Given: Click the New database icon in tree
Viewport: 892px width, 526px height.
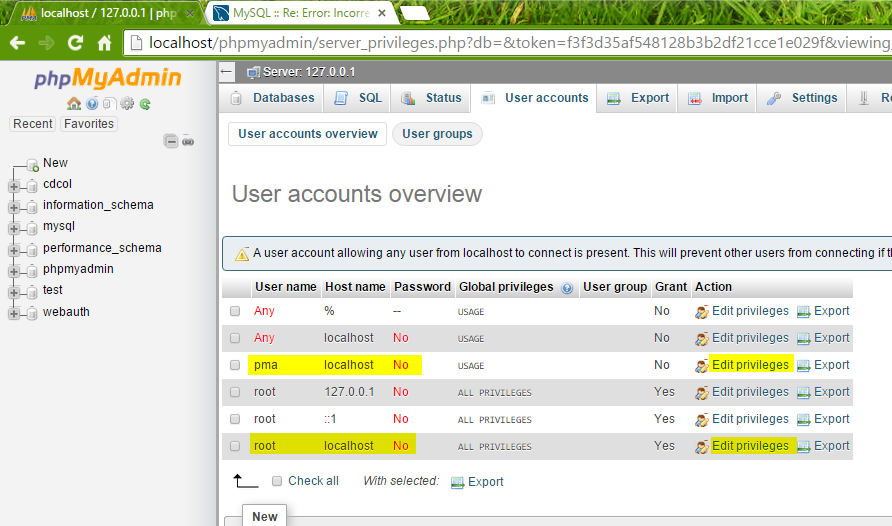Looking at the screenshot, I should (33, 165).
